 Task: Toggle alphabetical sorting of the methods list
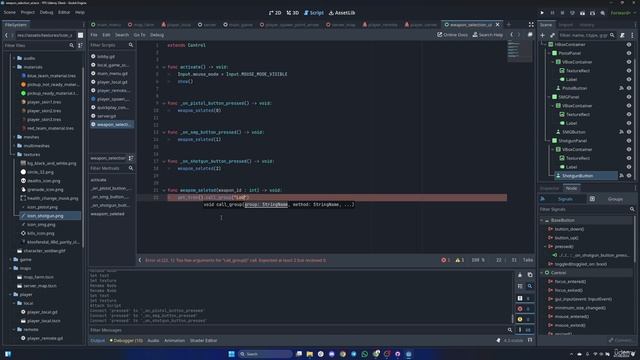[131, 158]
